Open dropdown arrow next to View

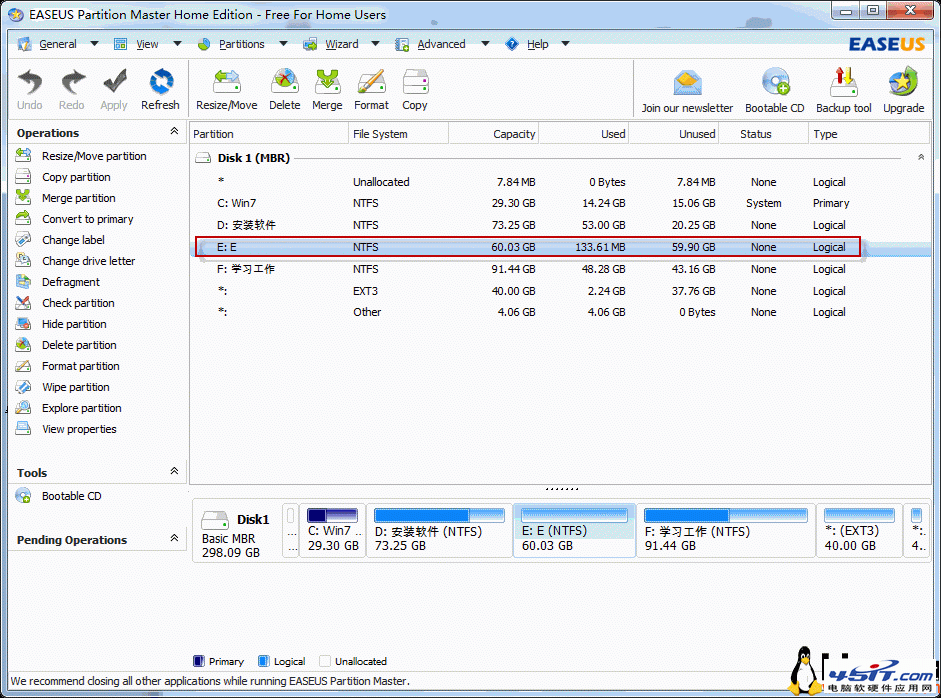[177, 44]
